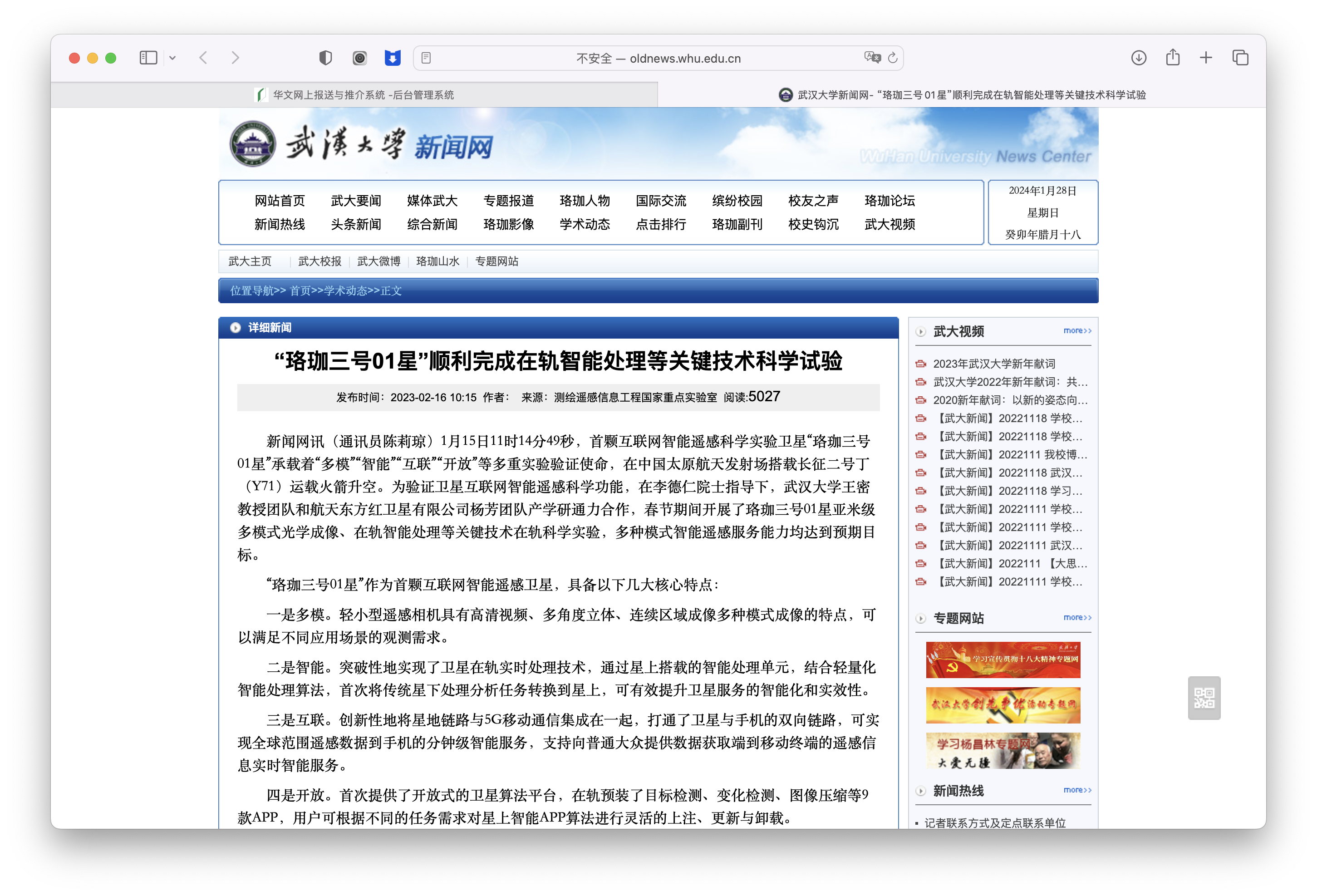This screenshot has width=1317, height=896.
Task: Open 珞珈影像 menu item
Action: click(x=508, y=224)
